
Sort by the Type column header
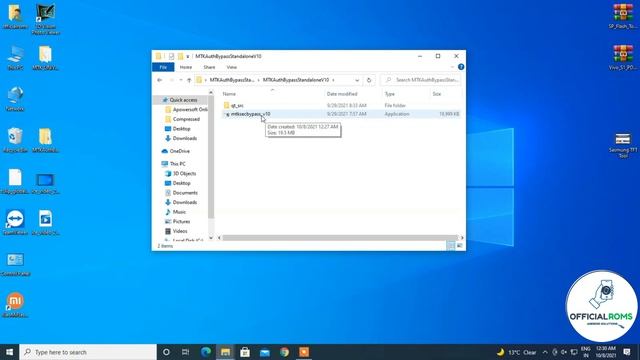[390, 94]
